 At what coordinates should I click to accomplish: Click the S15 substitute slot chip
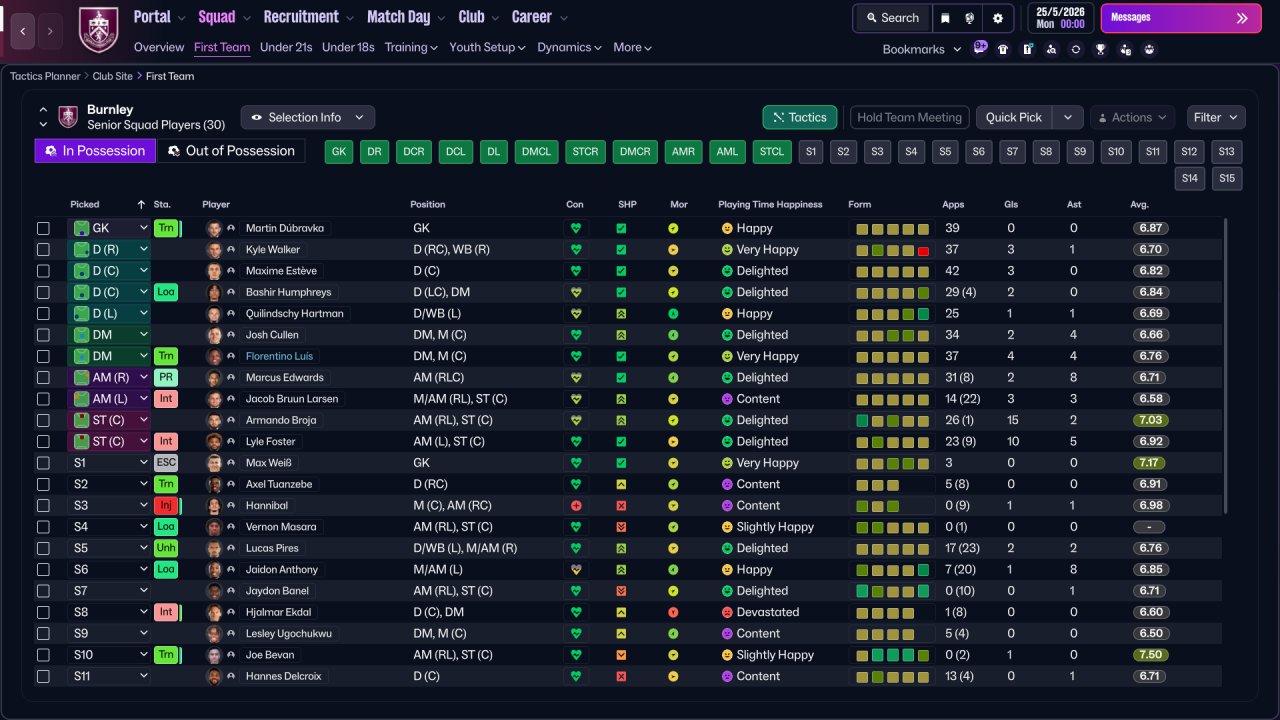click(x=1226, y=178)
